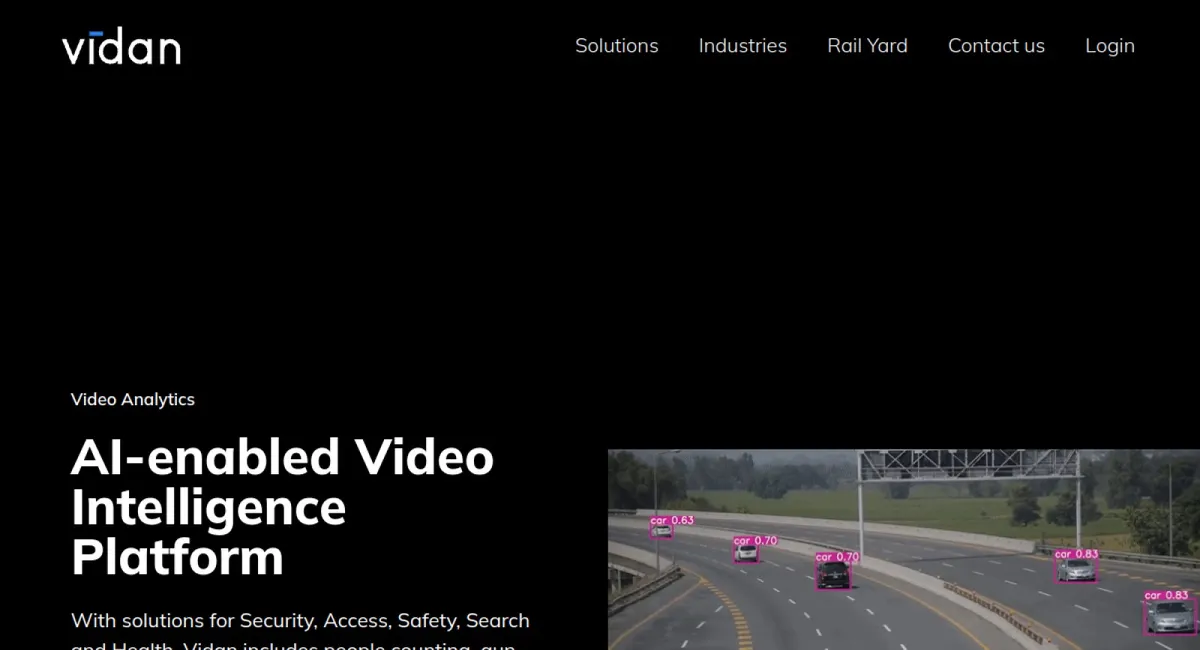Open the Solutions menu
The height and width of the screenshot is (650, 1200).
tap(617, 46)
